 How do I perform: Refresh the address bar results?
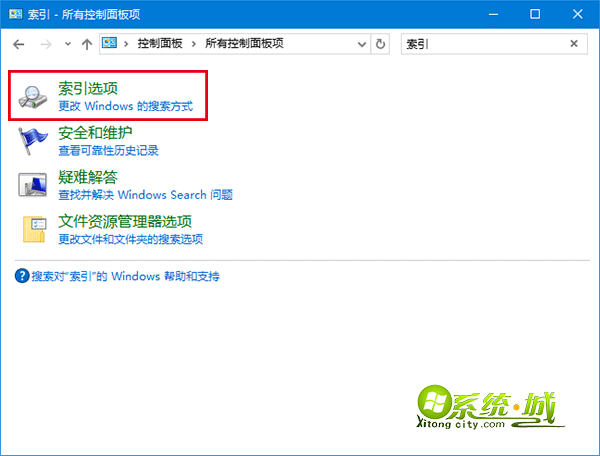coord(380,44)
